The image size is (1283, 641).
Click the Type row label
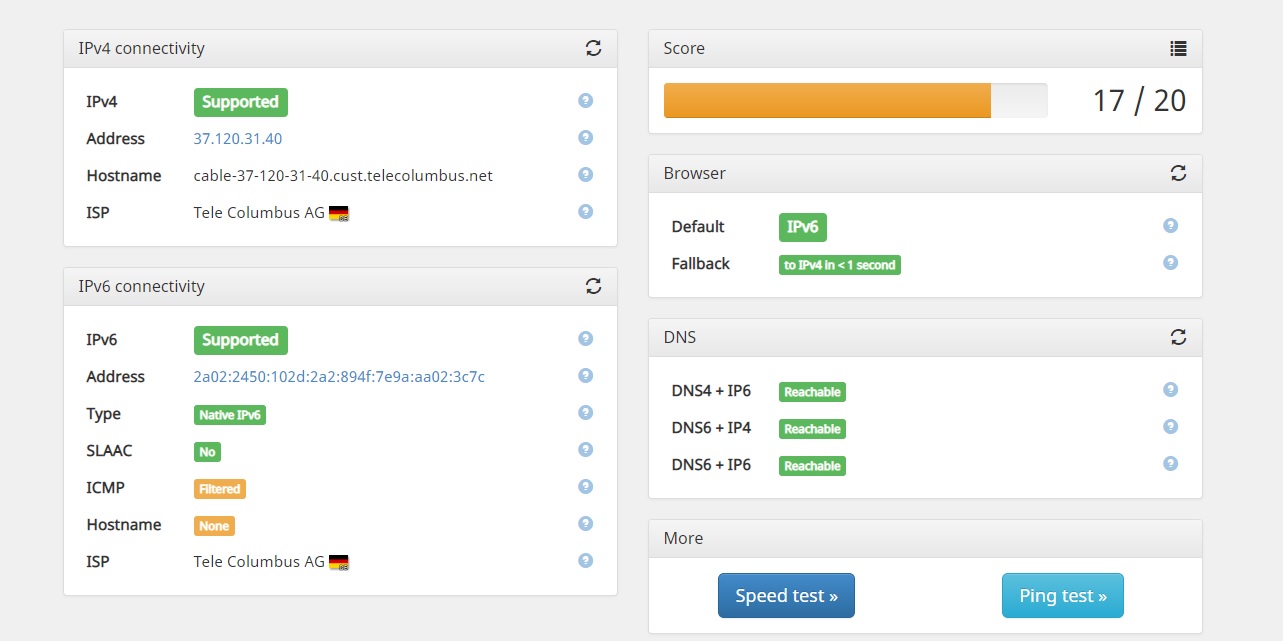(x=103, y=414)
